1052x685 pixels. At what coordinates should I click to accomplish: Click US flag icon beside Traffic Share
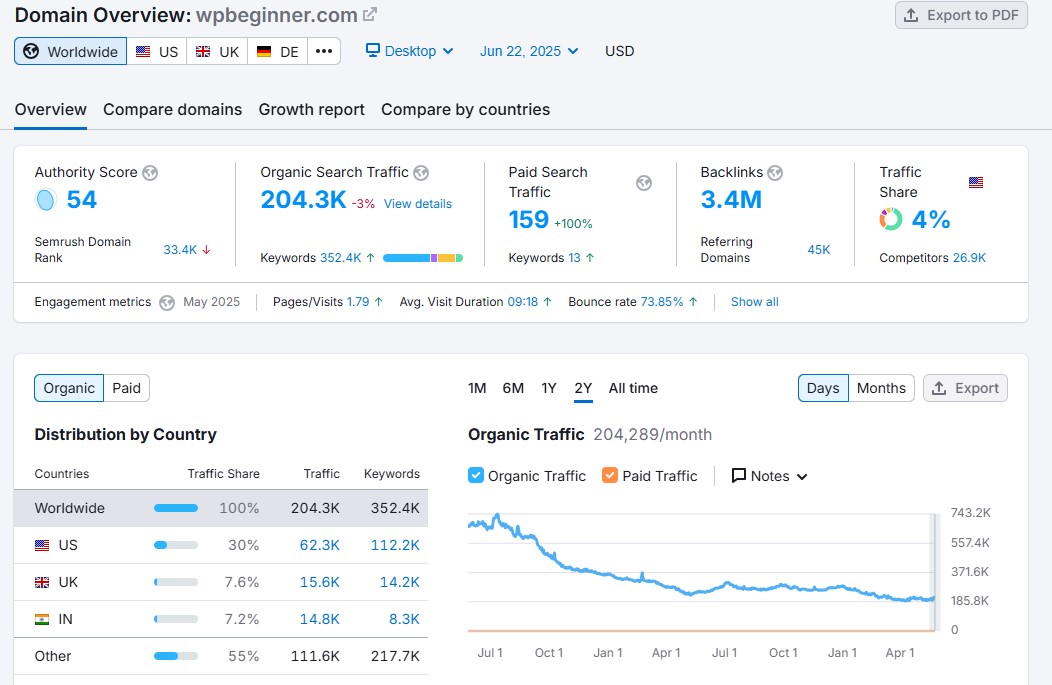(976, 182)
